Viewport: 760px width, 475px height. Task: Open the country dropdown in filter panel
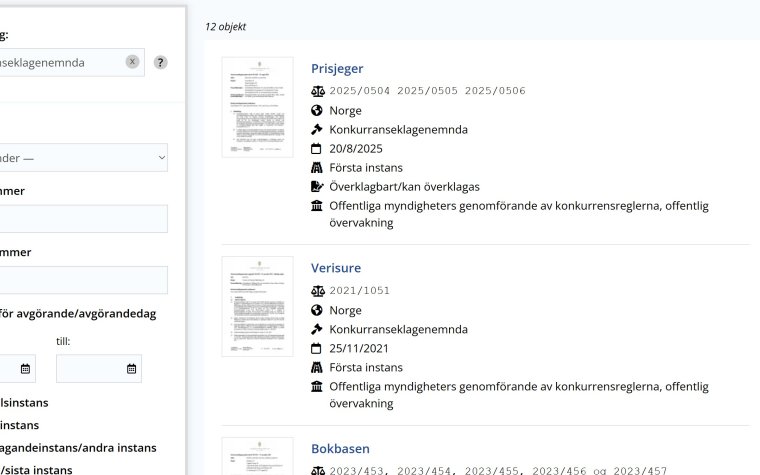pos(84,158)
